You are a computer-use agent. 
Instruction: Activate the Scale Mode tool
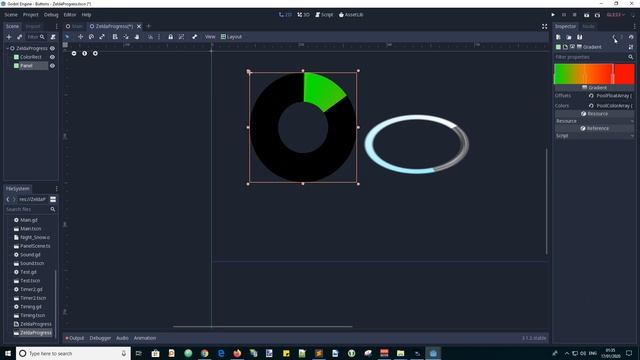[x=102, y=37]
